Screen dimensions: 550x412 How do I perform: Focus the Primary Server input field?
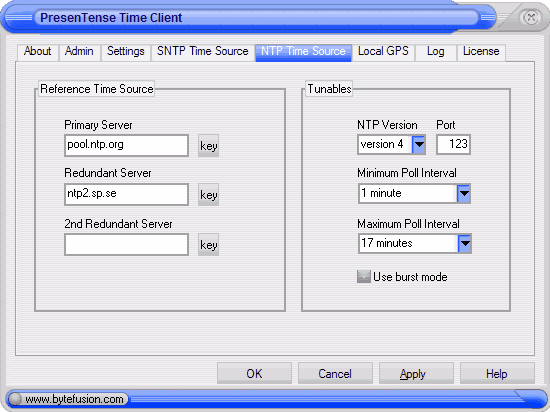coord(126,145)
